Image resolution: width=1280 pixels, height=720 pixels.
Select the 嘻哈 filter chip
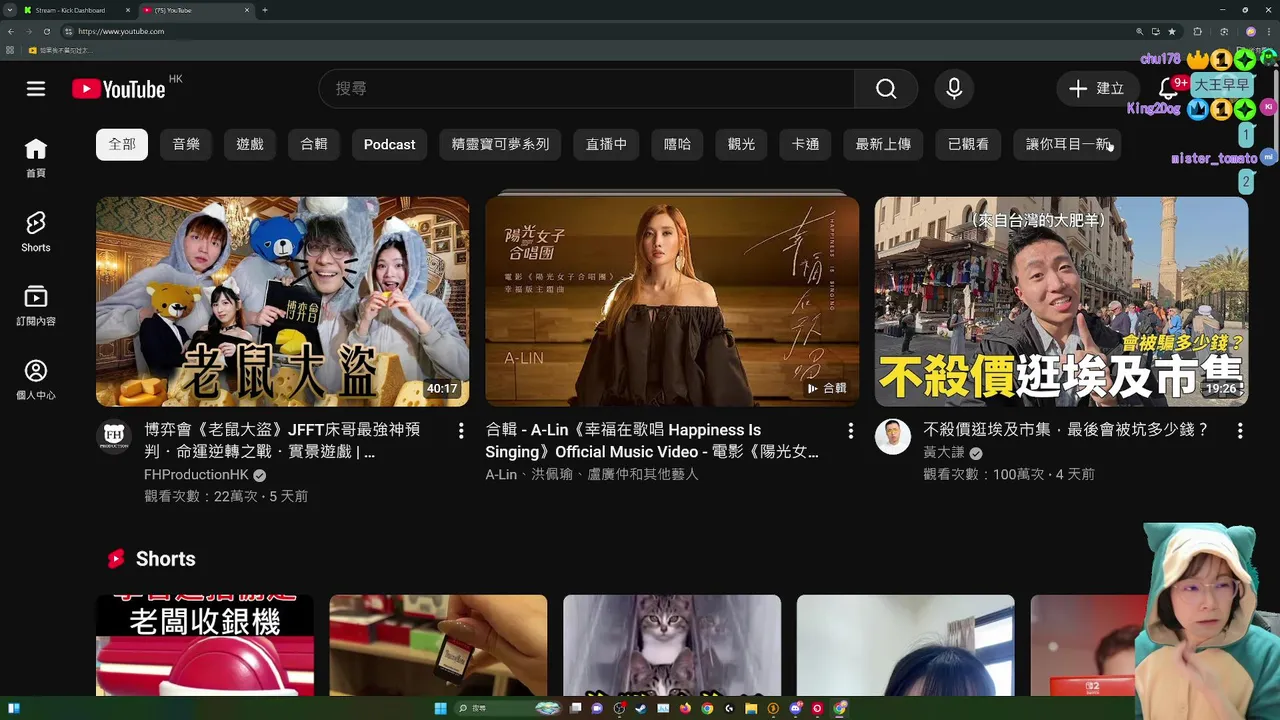[677, 144]
